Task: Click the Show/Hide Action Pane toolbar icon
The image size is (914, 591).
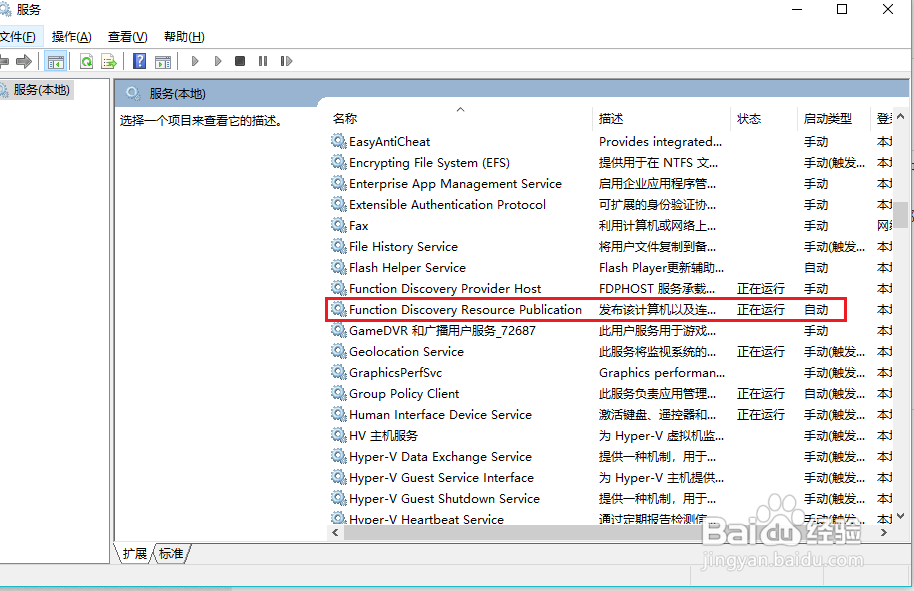Action: click(163, 60)
